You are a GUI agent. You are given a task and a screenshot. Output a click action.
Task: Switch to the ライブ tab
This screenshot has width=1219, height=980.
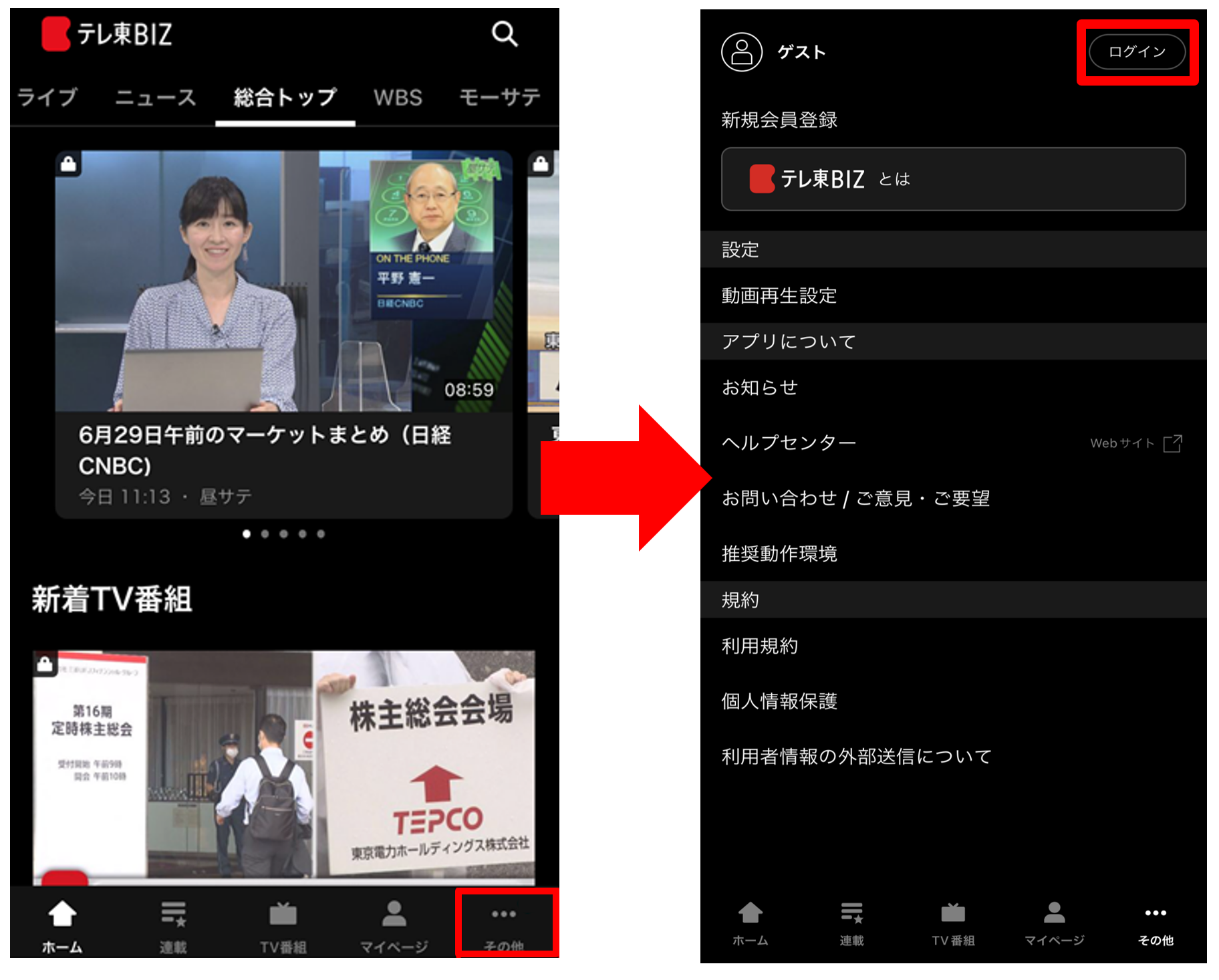click(x=47, y=98)
